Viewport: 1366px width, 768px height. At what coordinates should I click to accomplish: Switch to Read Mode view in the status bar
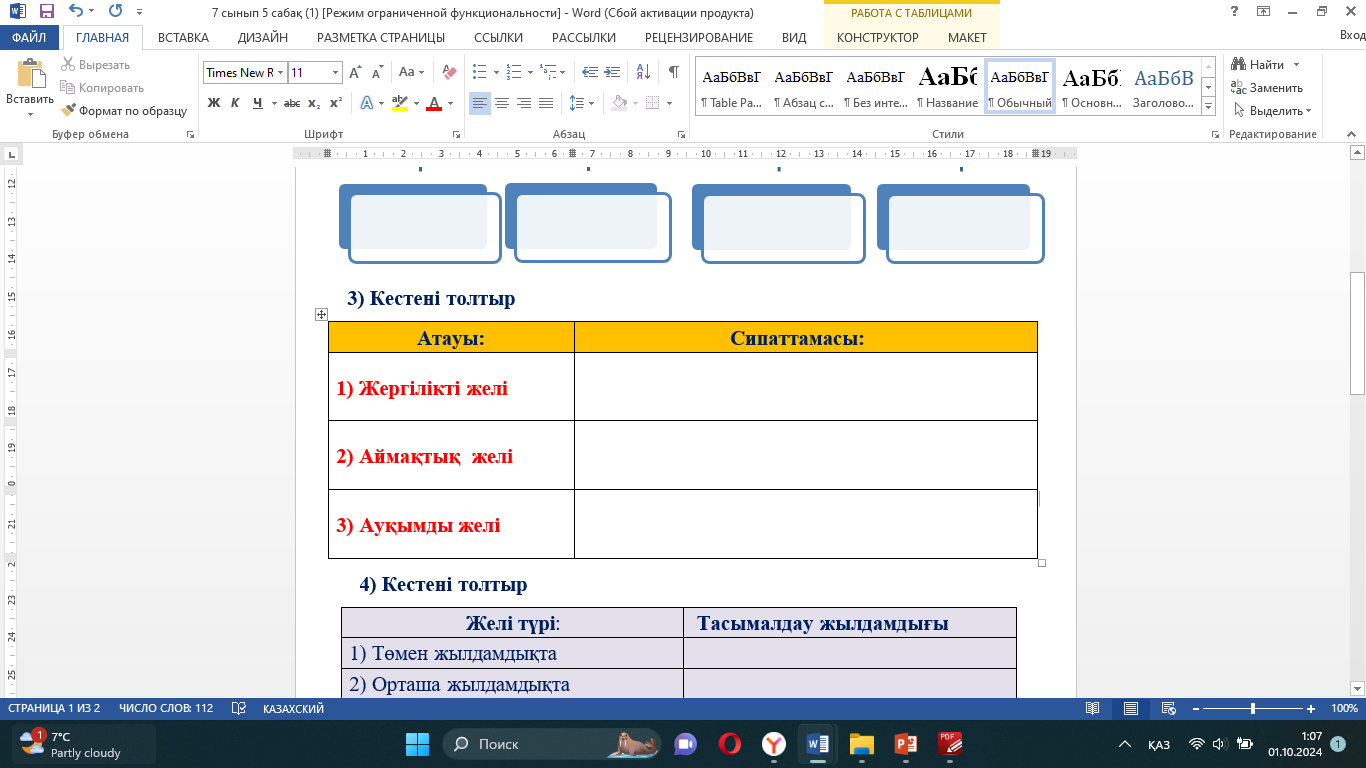1093,708
